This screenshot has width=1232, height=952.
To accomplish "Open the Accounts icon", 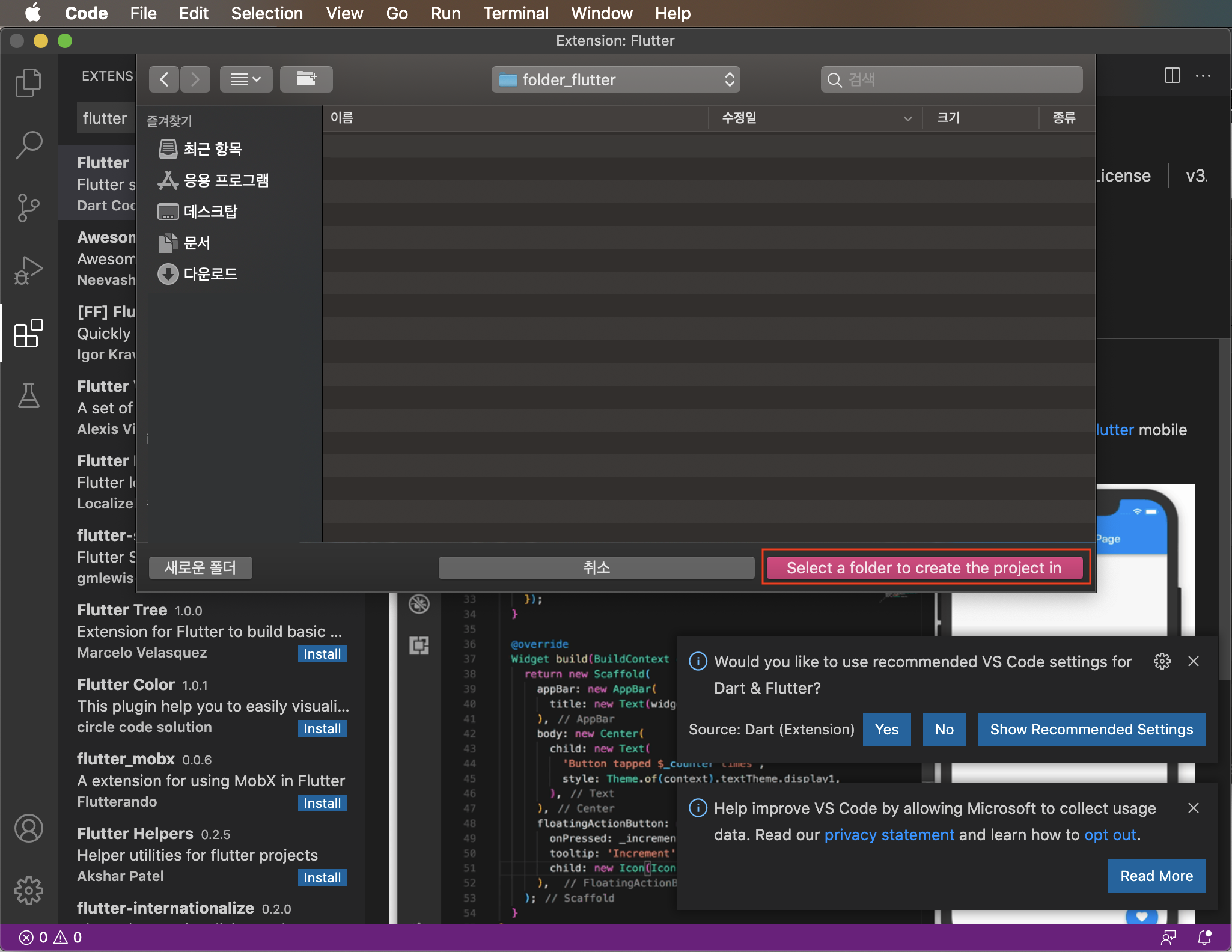I will pyautogui.click(x=28, y=828).
